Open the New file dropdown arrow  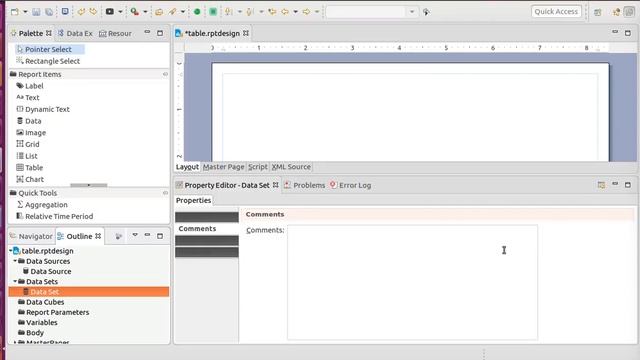tap(25, 12)
